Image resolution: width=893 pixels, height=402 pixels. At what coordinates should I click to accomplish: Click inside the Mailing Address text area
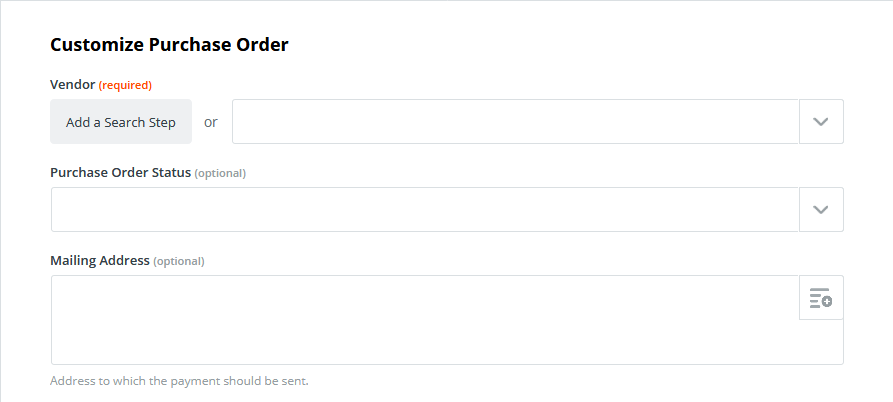pos(425,320)
